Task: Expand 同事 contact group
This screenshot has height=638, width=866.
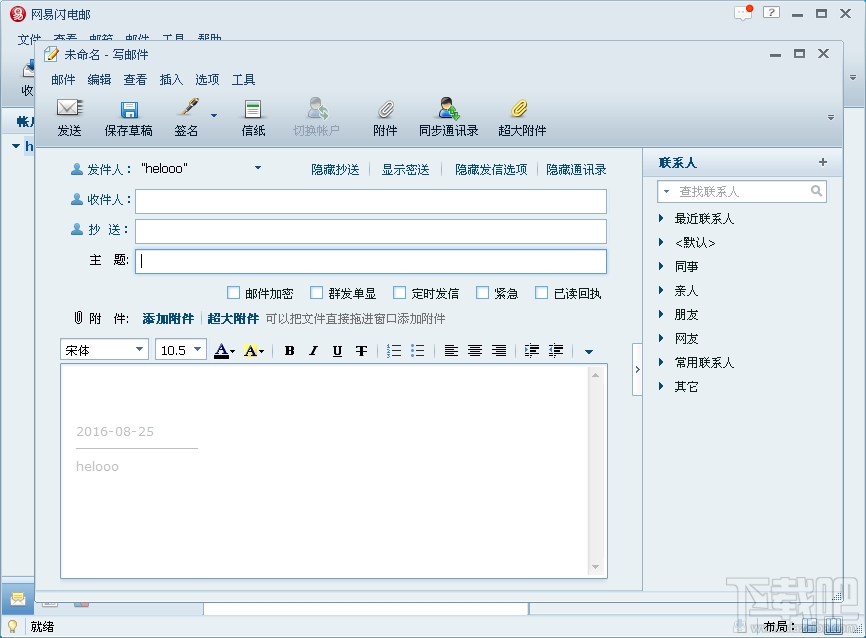Action: pos(661,266)
